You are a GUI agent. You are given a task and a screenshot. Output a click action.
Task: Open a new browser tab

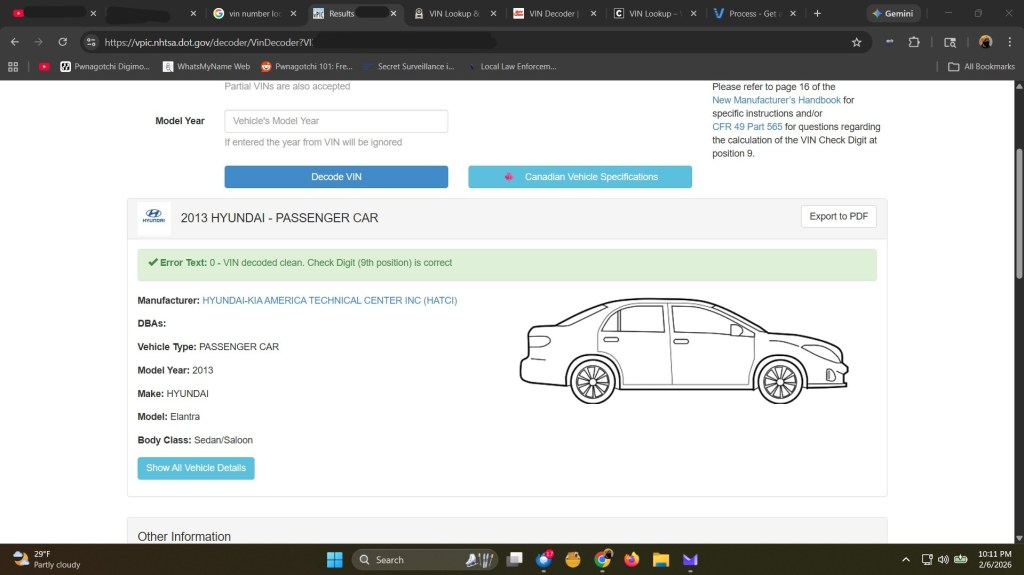pyautogui.click(x=817, y=14)
